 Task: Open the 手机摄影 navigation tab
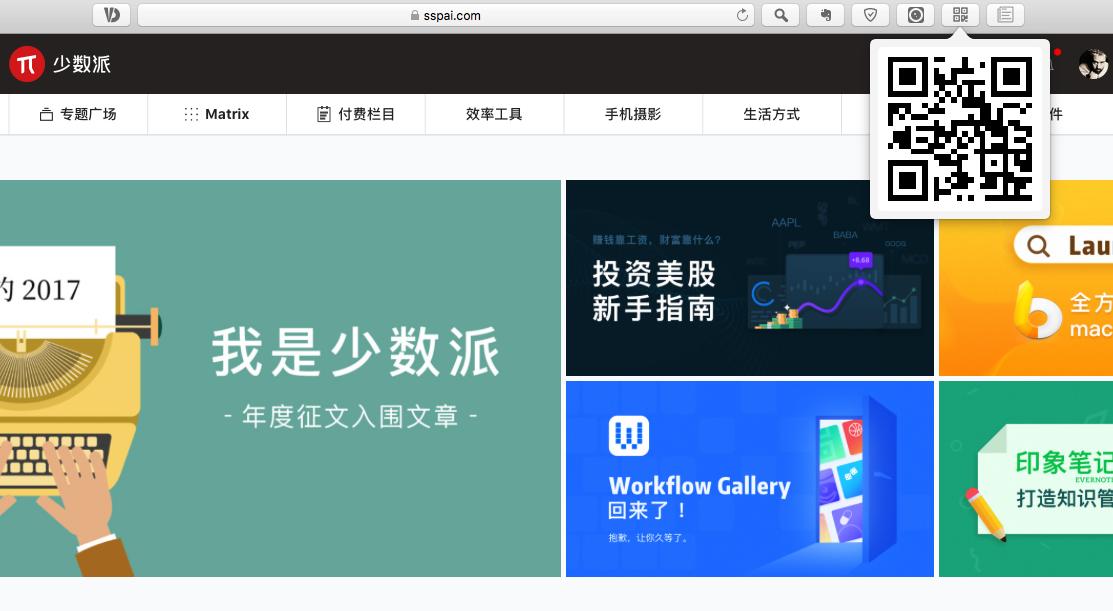(633, 114)
